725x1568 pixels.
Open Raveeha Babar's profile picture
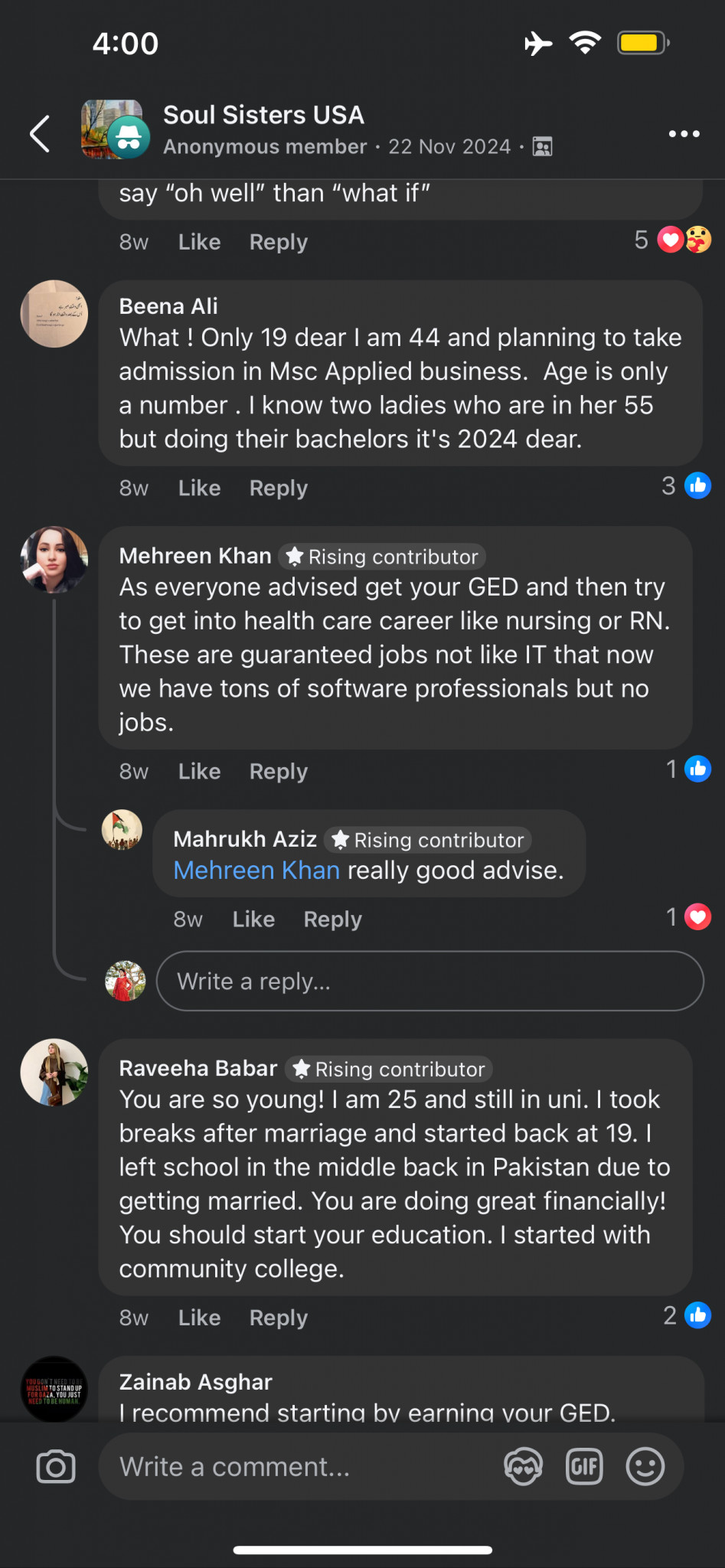54,1072
